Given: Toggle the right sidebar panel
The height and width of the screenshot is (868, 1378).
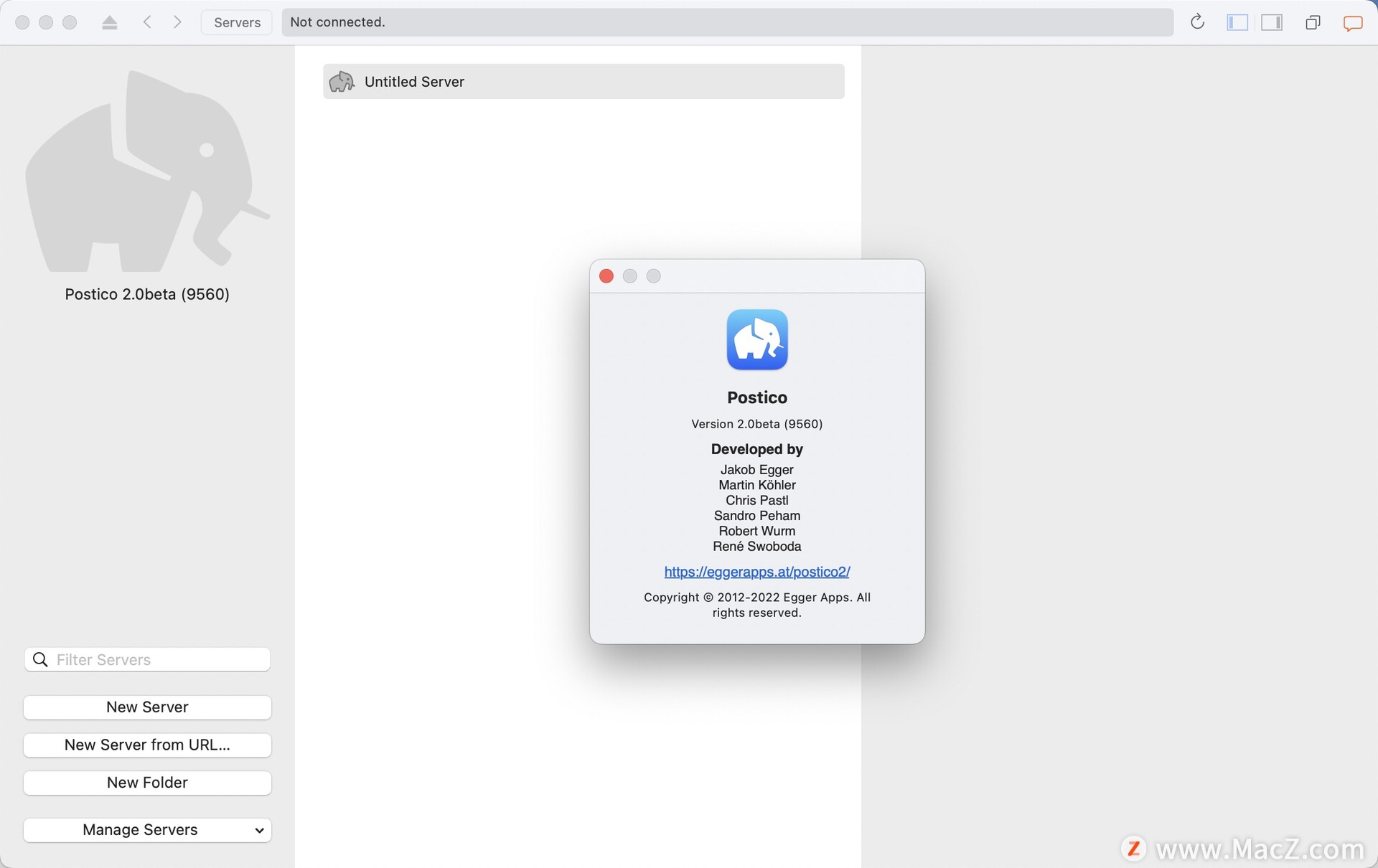Looking at the screenshot, I should [1271, 22].
